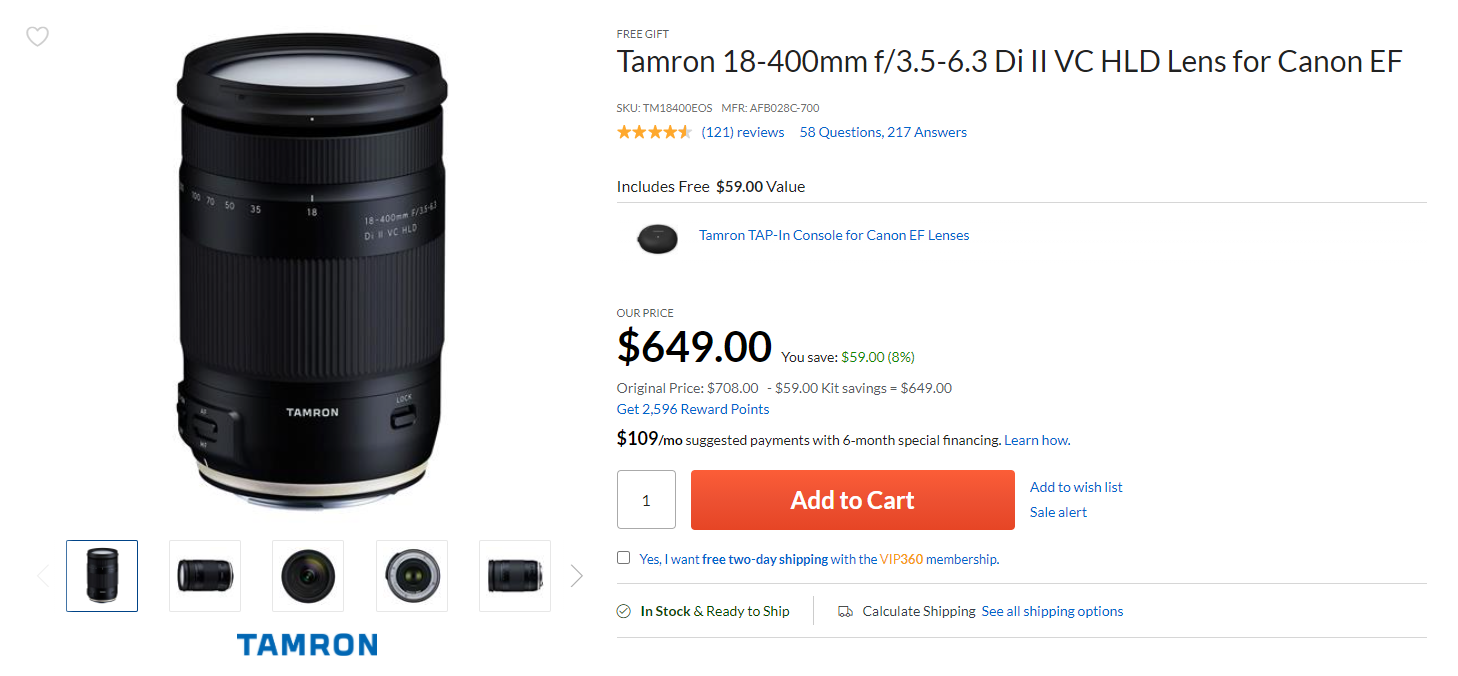Click the quantity input field
The height and width of the screenshot is (676, 1458).
[x=646, y=500]
